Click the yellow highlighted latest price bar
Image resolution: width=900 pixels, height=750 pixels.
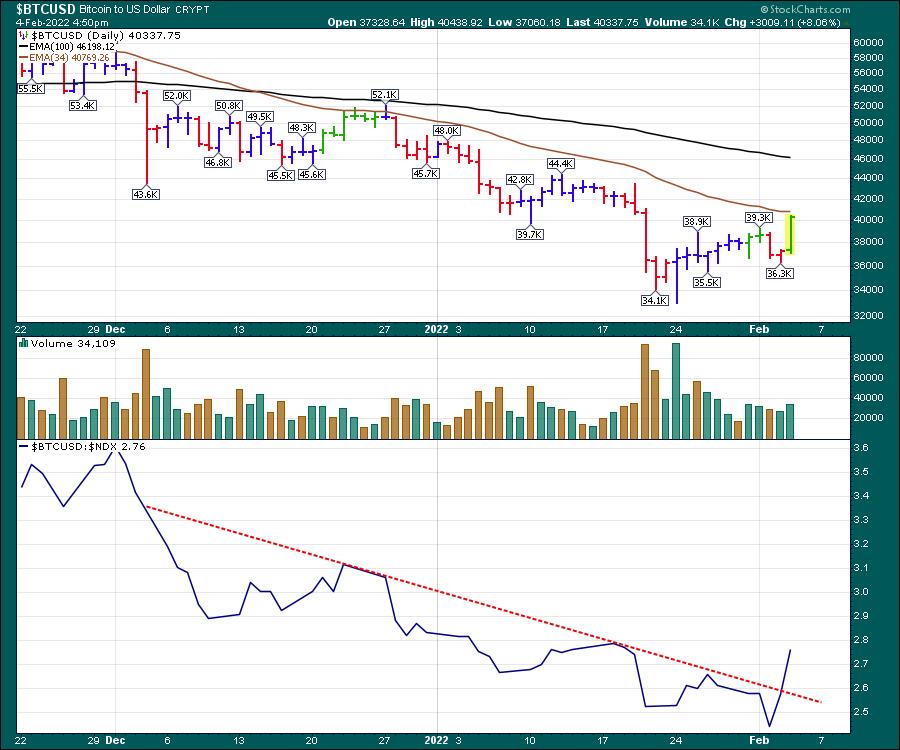[x=791, y=233]
